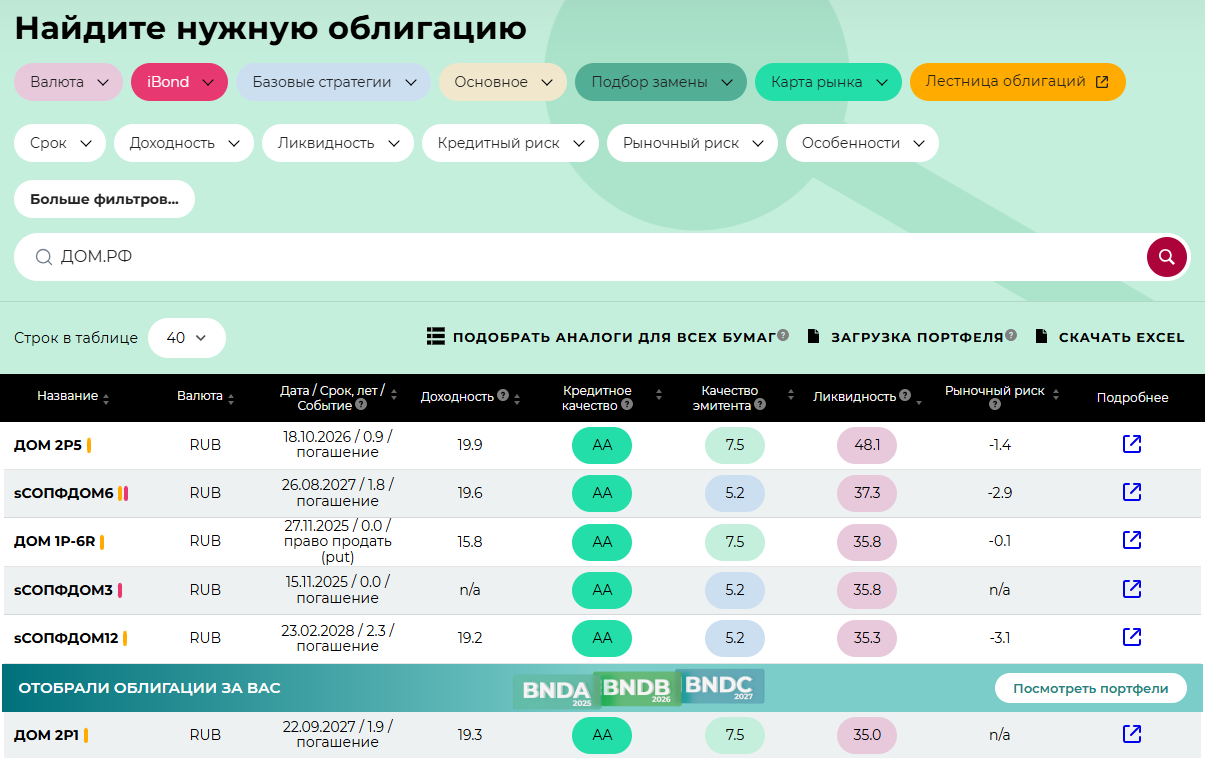Open details icon for sСОПФДОМ6 row
Screen dimensions: 1207x758
1132,492
